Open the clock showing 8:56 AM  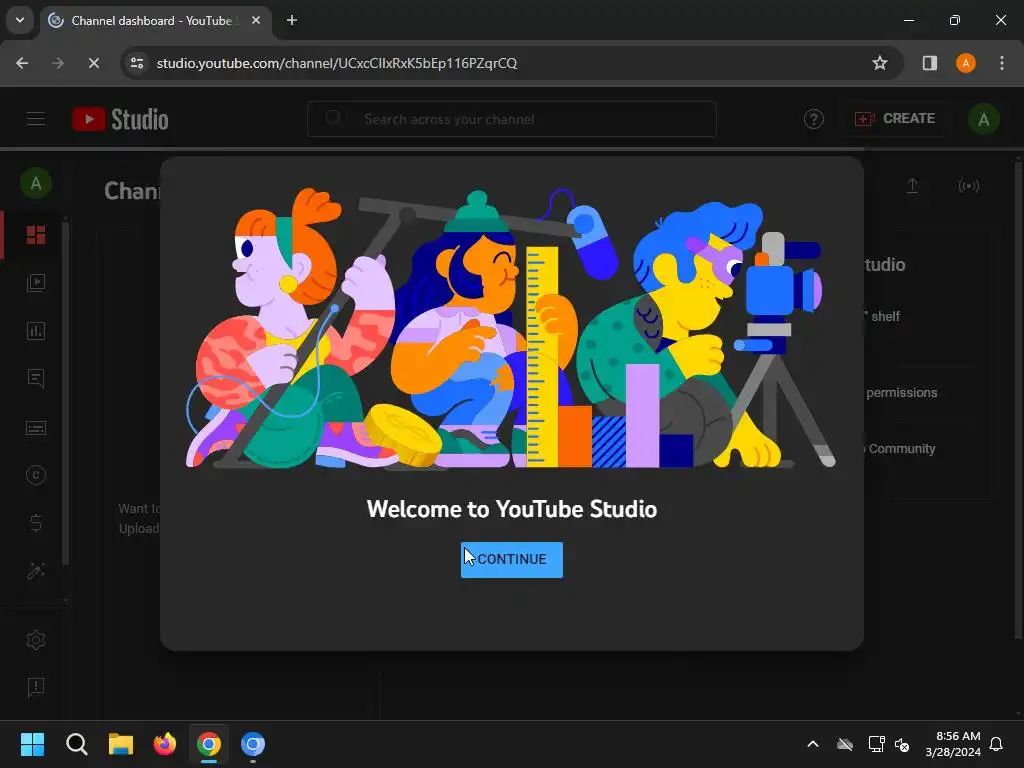(953, 744)
